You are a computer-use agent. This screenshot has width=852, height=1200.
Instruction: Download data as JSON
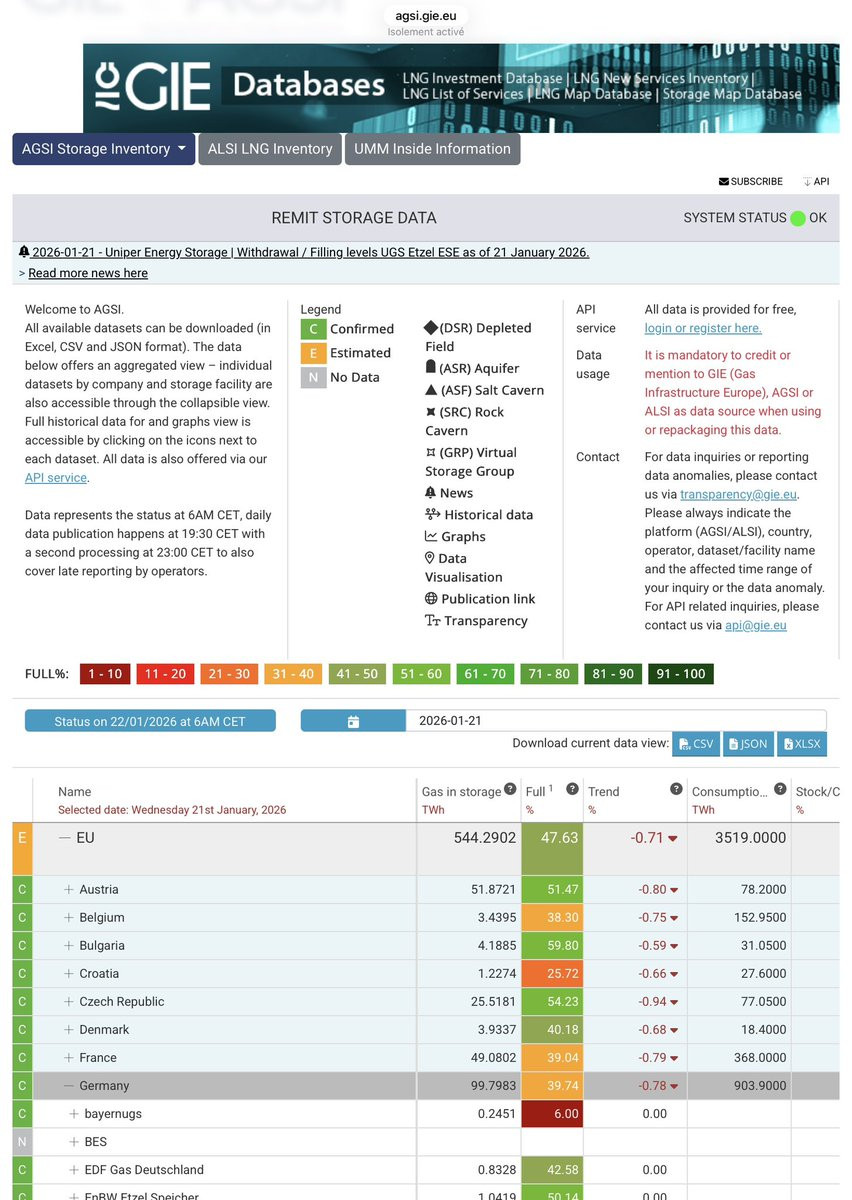[748, 744]
